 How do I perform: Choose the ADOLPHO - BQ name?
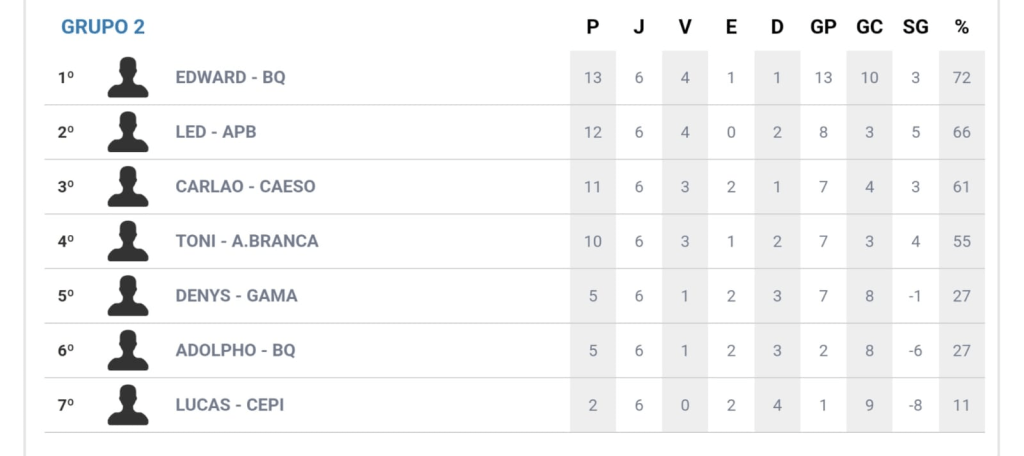[x=235, y=351]
